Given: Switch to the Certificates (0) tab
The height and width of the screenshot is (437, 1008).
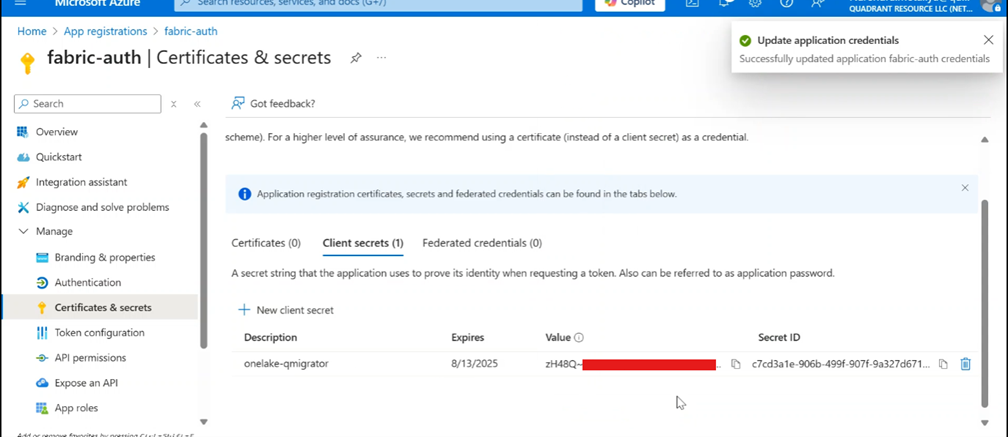Looking at the screenshot, I should 266,243.
